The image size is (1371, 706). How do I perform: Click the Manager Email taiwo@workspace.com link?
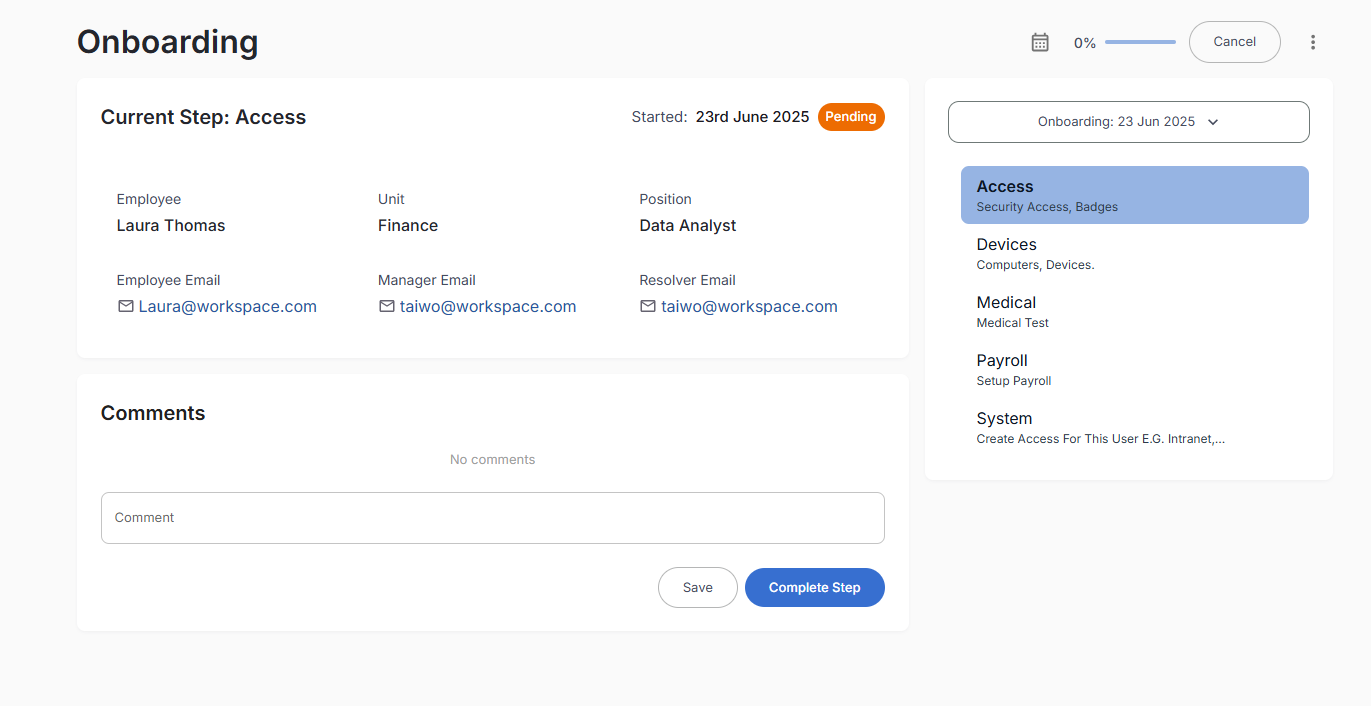pos(488,306)
